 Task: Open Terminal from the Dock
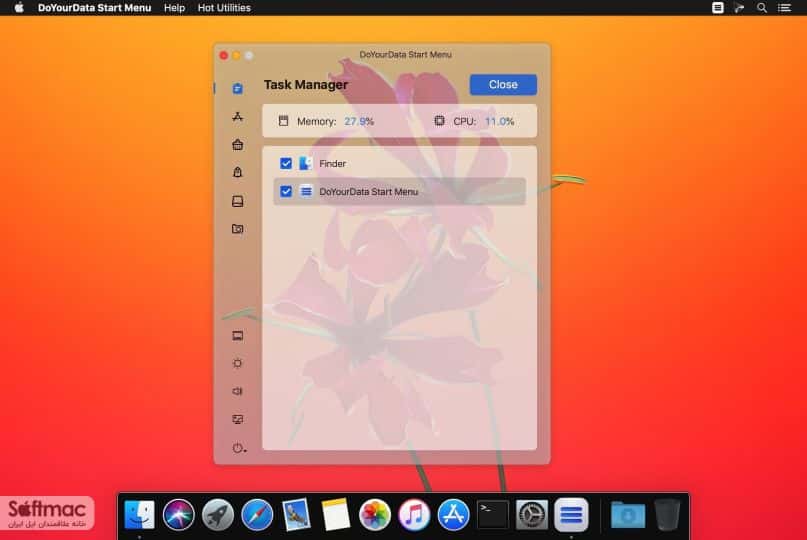493,514
